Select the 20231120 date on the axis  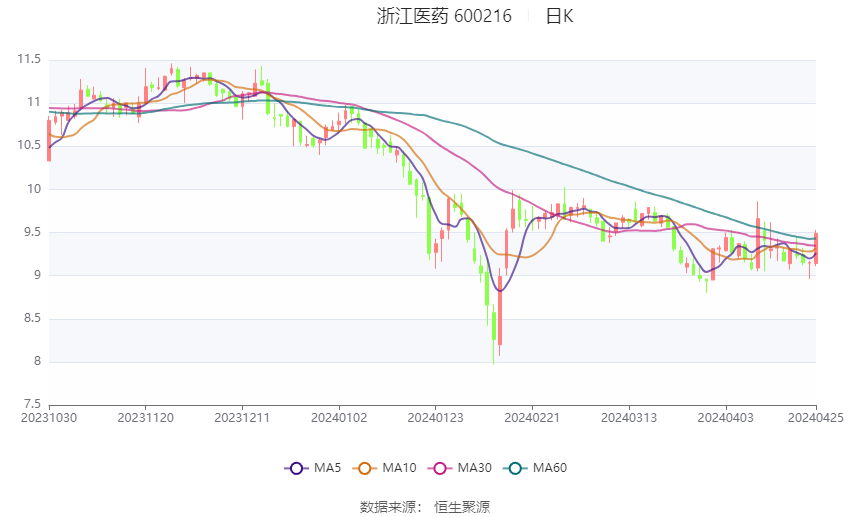[x=145, y=417]
